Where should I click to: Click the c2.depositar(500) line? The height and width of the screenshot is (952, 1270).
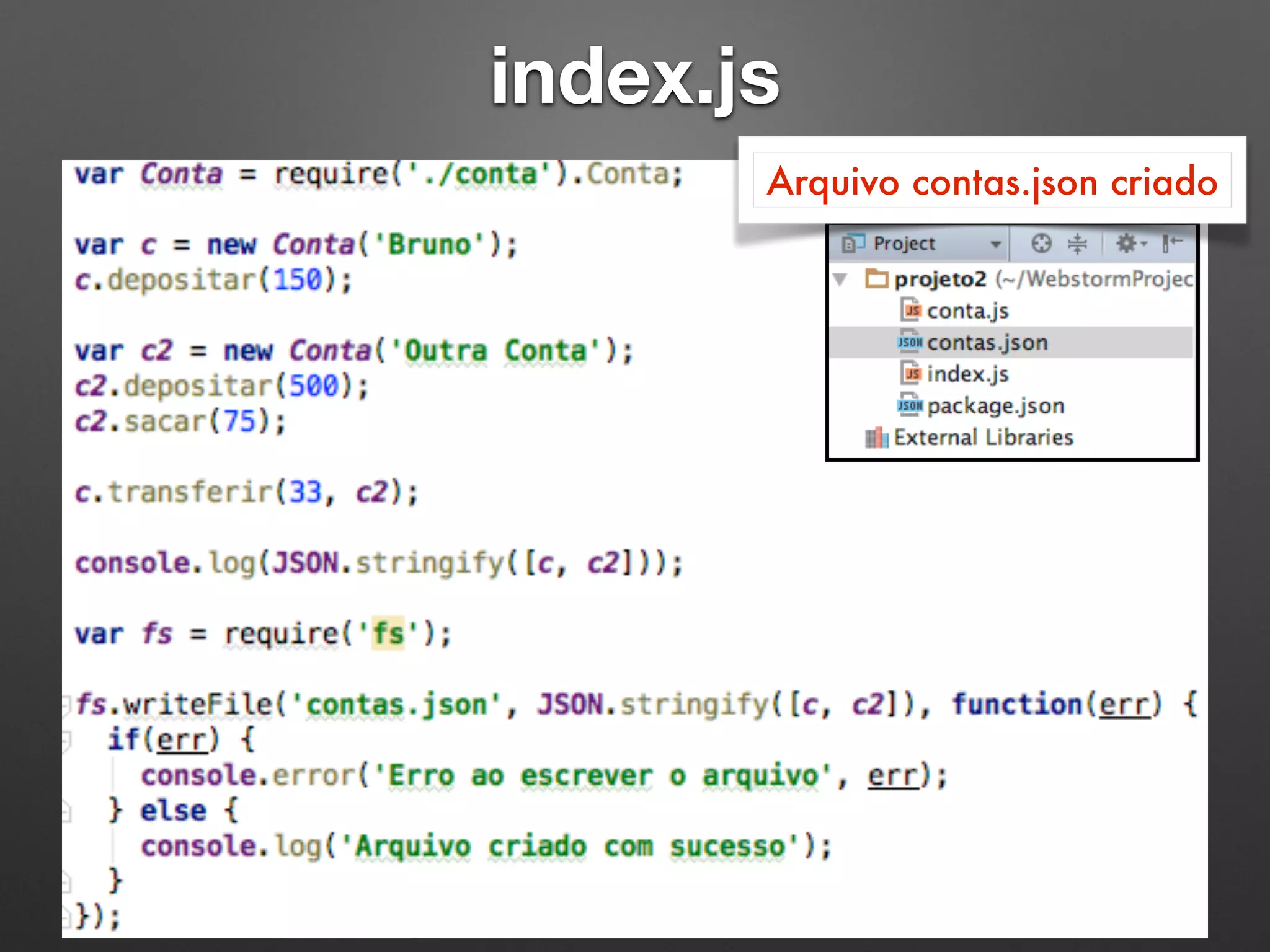click(x=221, y=386)
